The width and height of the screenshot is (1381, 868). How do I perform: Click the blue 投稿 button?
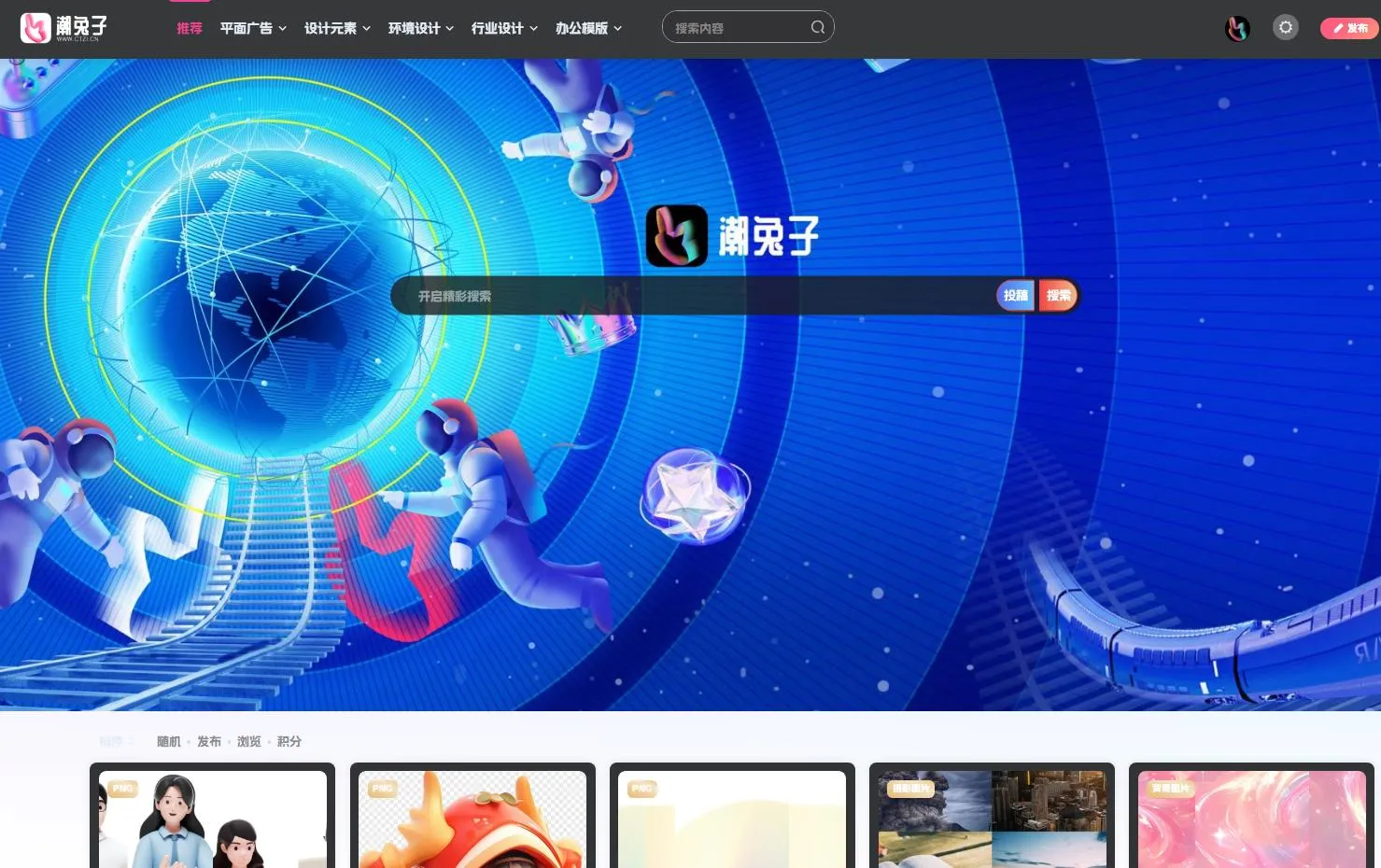coord(1015,295)
